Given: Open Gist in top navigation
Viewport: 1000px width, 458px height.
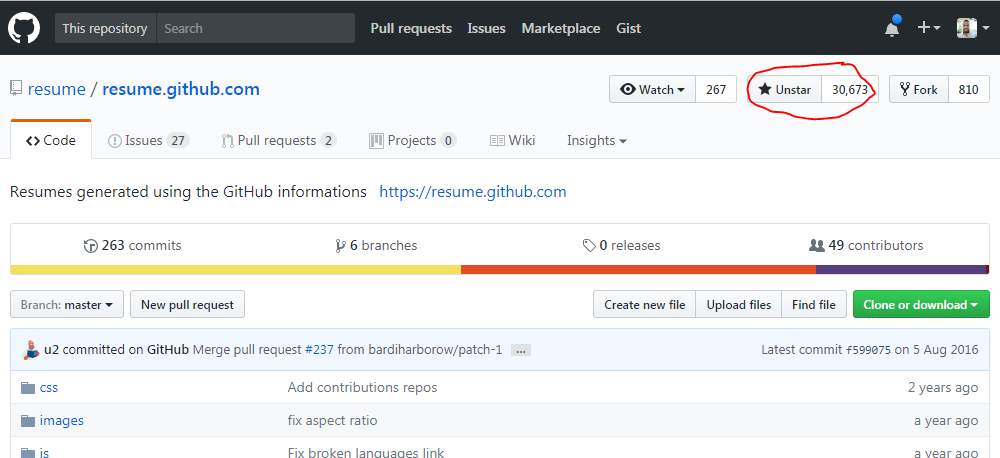Looking at the screenshot, I should point(629,28).
